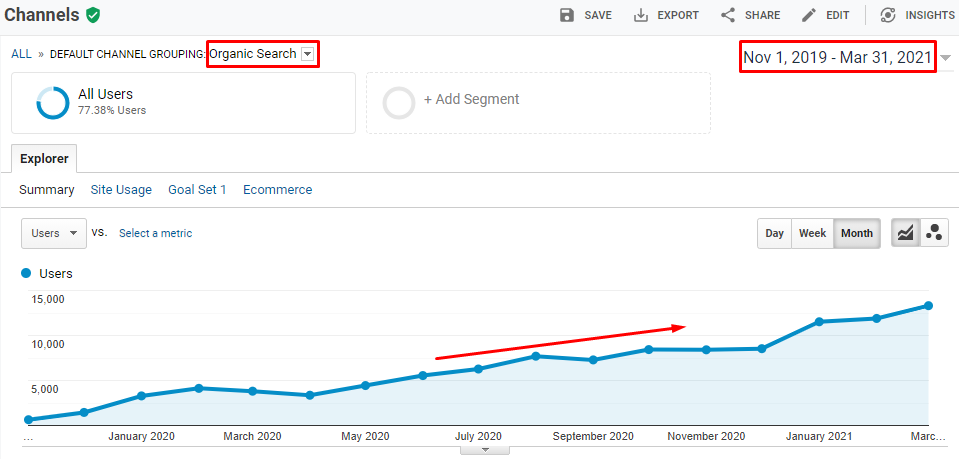Open the INSIGHTS icon
Viewport: 959px width, 459px height.
888,15
